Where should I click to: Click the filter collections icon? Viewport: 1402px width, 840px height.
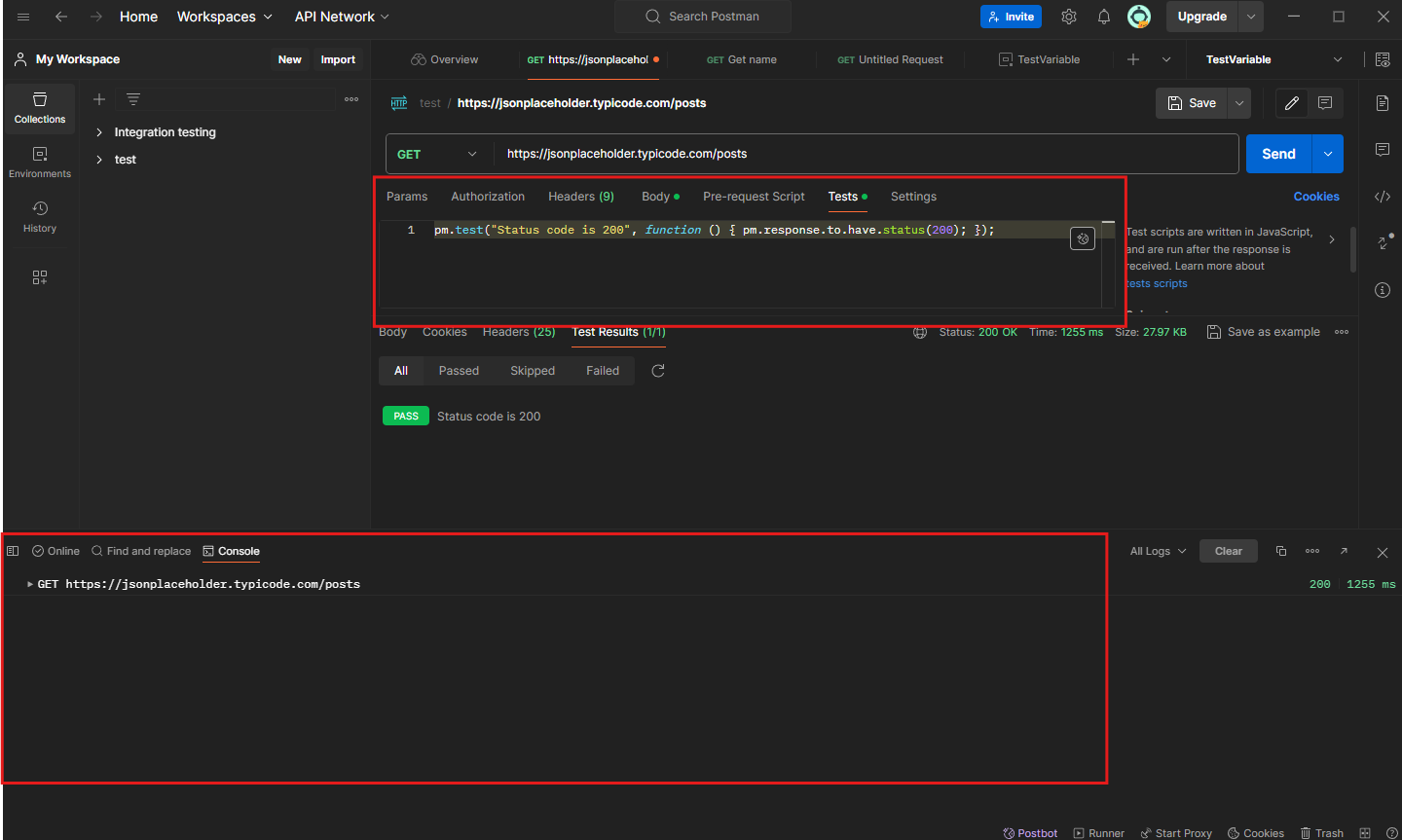click(x=133, y=99)
